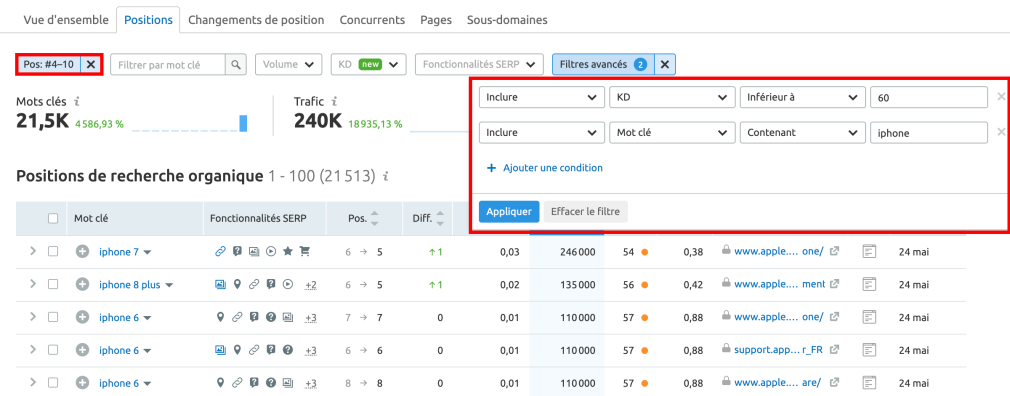
Task: Click location pin icon in iphone 8 plus row
Action: (x=237, y=284)
